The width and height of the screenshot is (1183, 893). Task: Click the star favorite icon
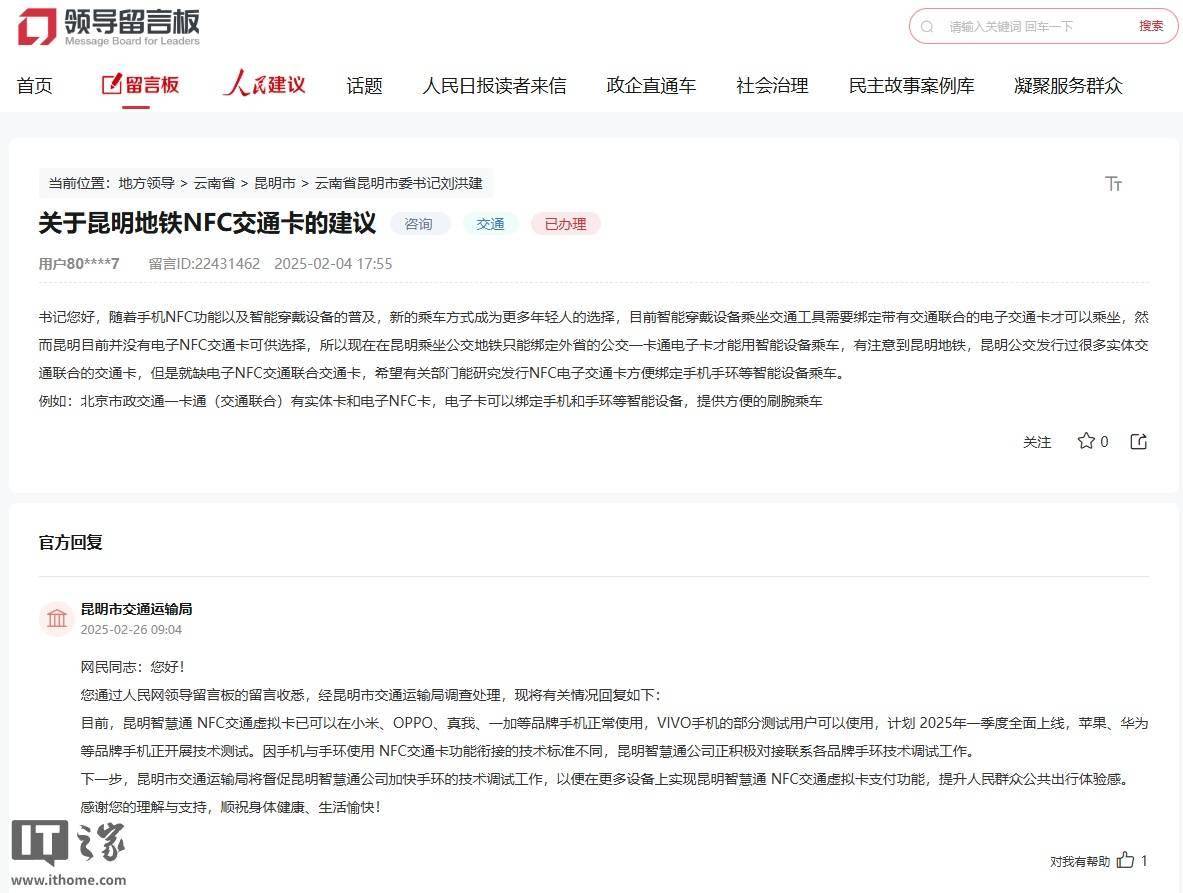tap(1086, 441)
